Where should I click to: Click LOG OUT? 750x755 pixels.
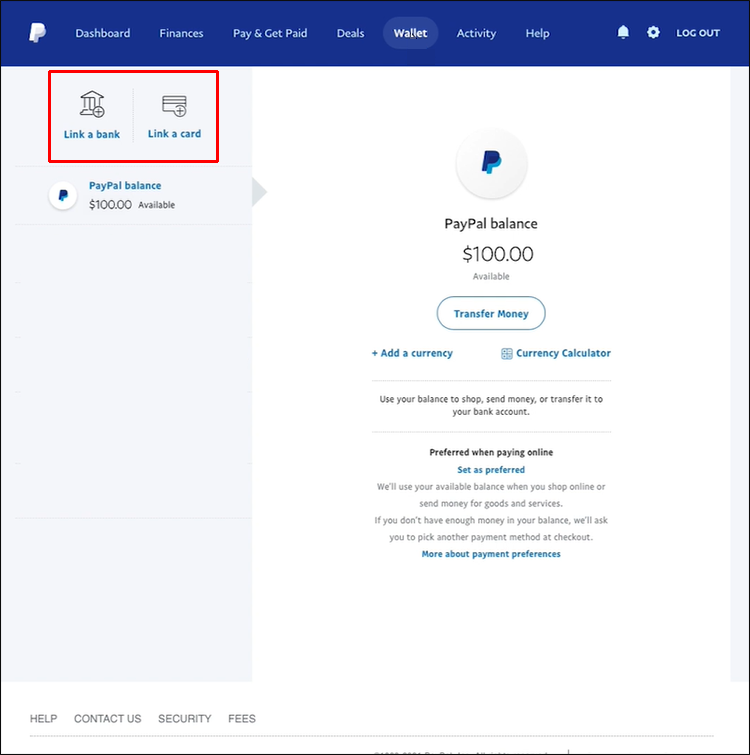tap(698, 33)
